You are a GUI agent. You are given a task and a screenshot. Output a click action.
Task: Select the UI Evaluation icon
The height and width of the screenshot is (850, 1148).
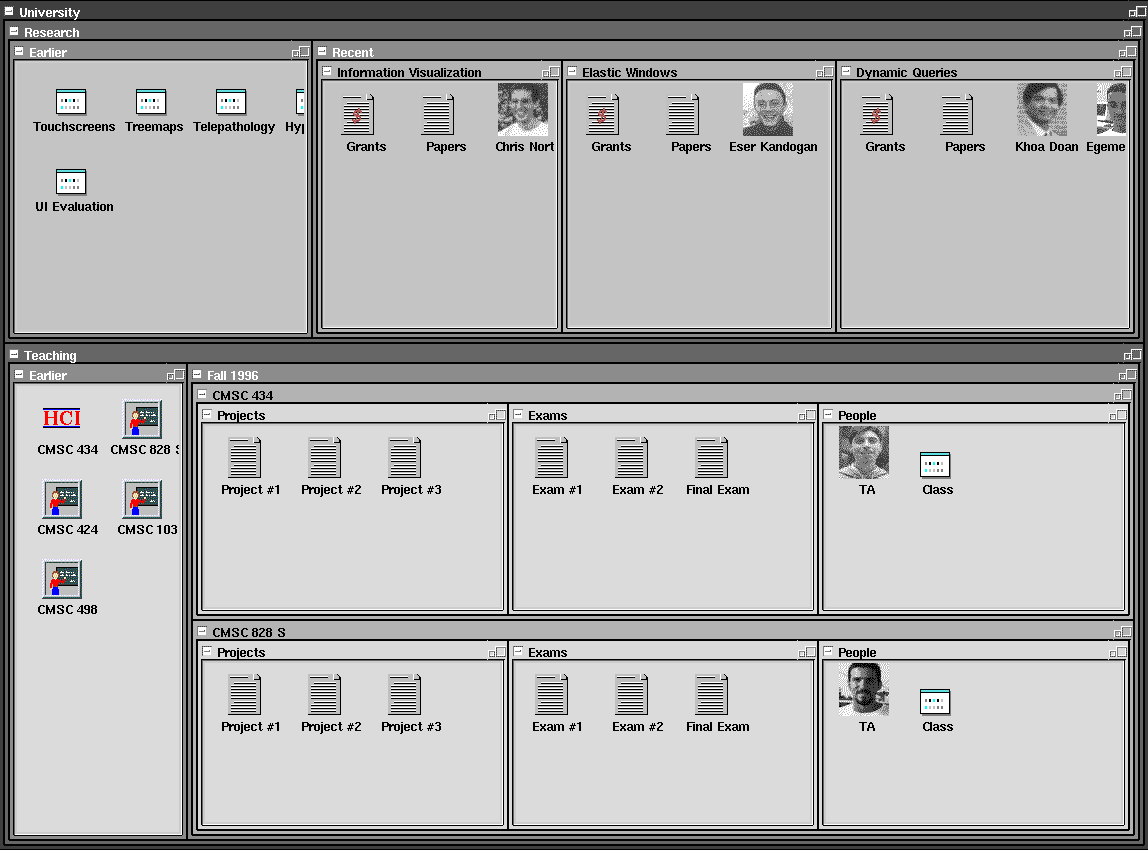[x=71, y=182]
